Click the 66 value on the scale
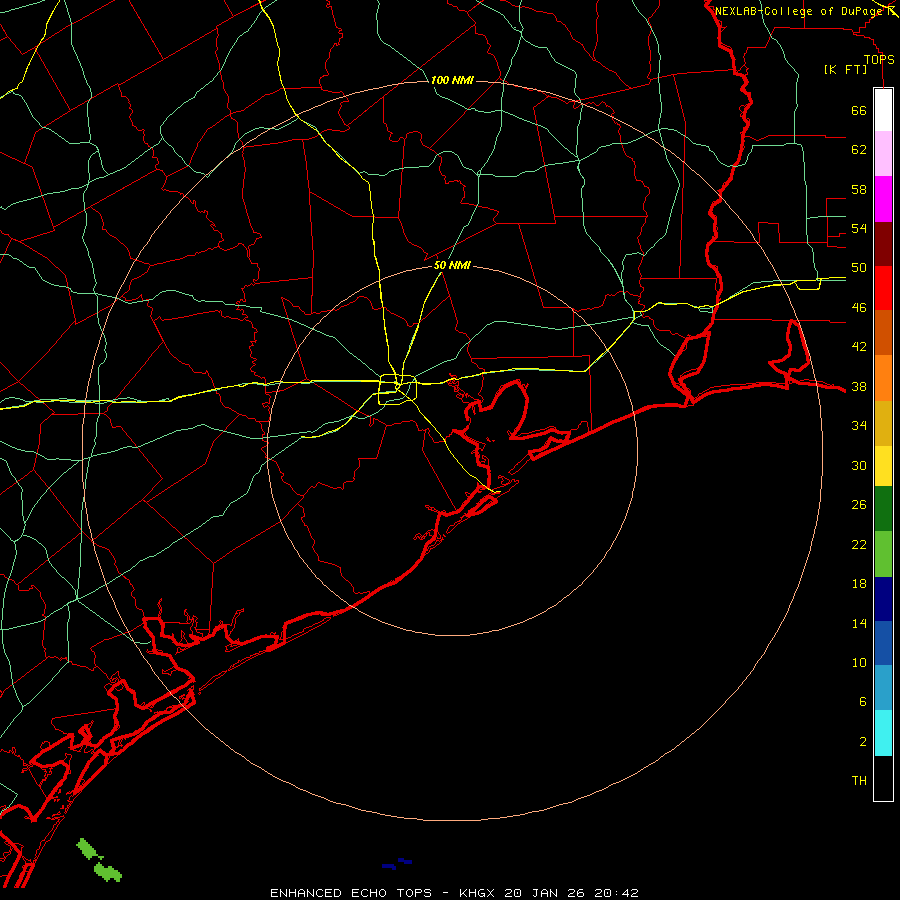 click(x=859, y=111)
